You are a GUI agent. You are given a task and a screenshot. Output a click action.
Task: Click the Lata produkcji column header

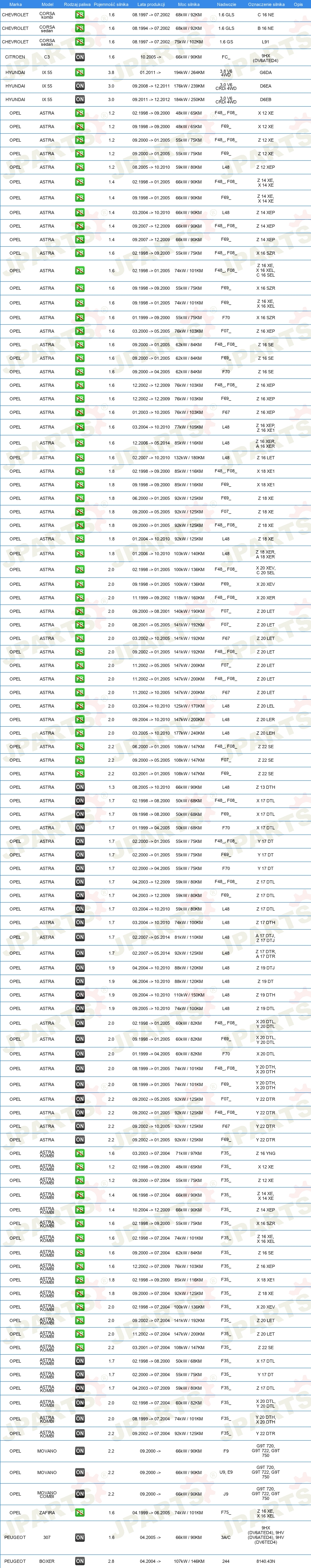(x=151, y=4)
